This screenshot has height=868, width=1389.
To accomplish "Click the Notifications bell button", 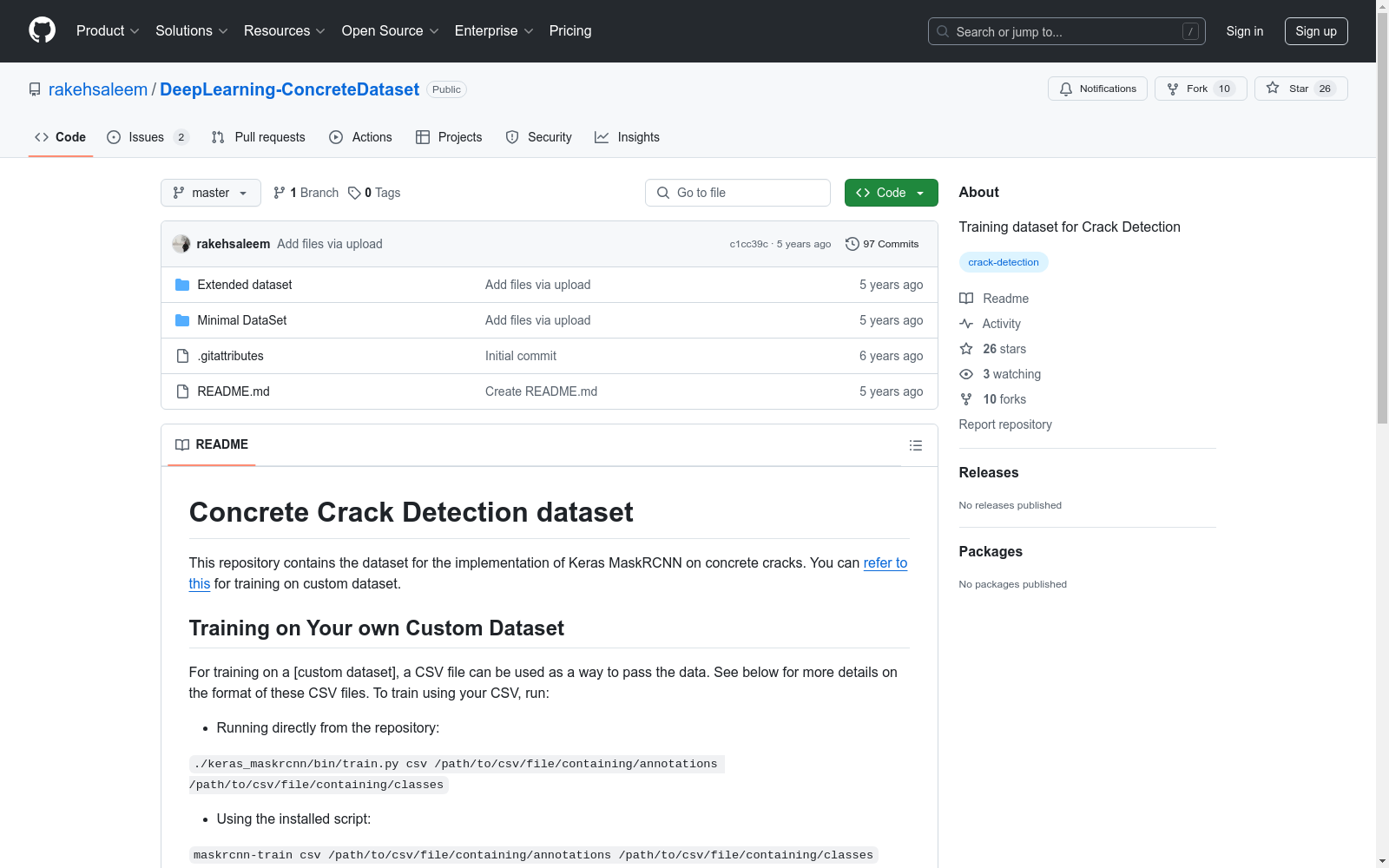I will pyautogui.click(x=1097, y=89).
